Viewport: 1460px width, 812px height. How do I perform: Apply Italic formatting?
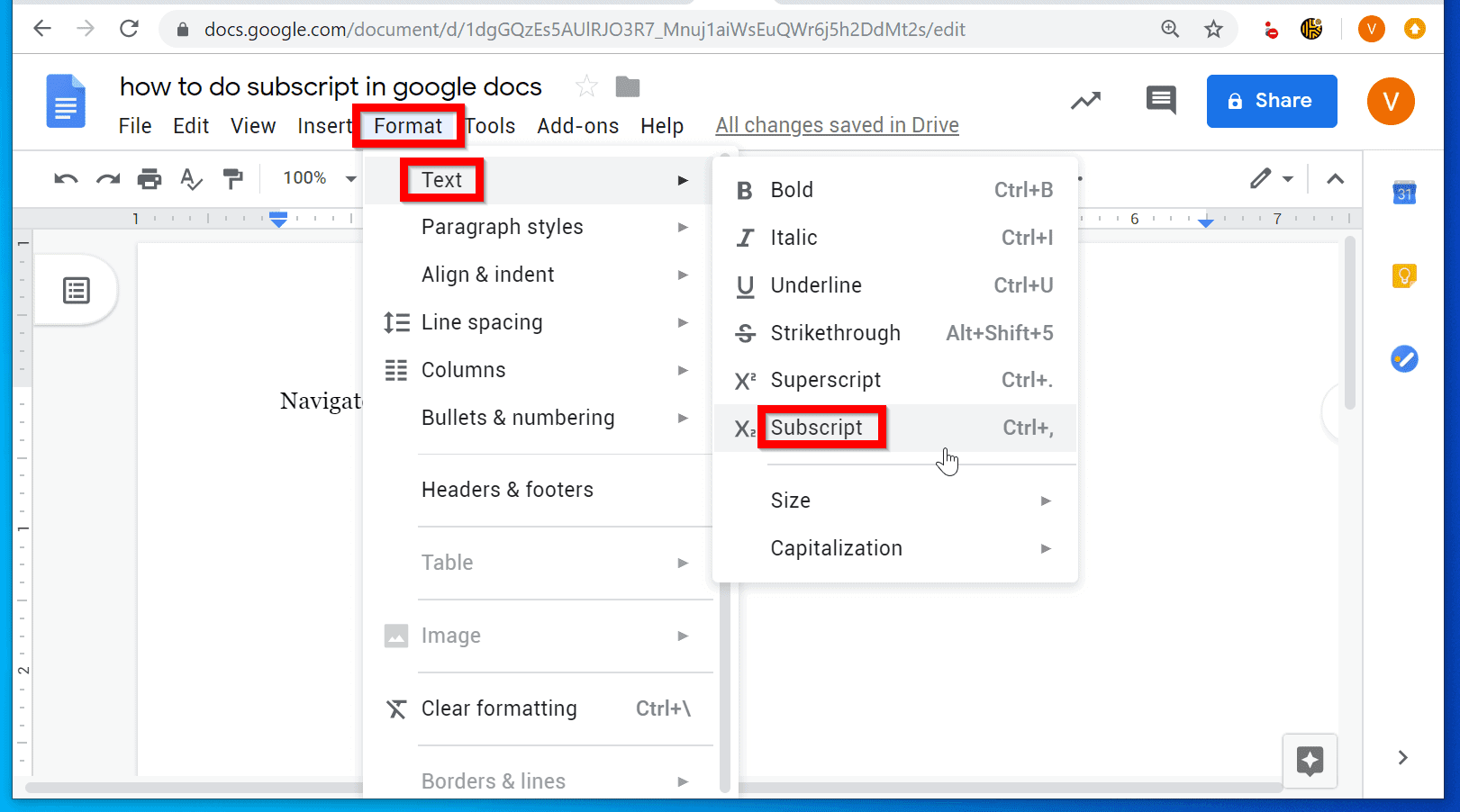tap(894, 238)
